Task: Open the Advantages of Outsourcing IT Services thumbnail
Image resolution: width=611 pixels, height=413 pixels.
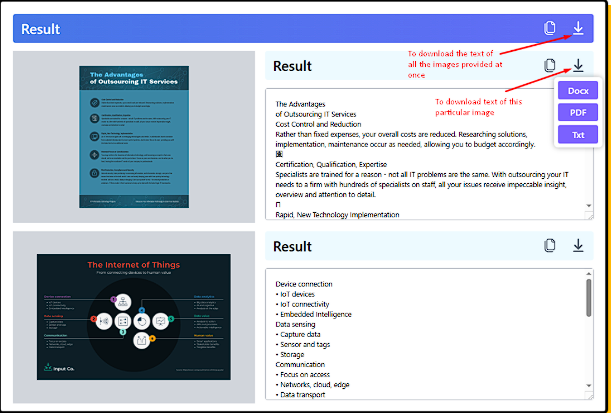Action: [134, 137]
